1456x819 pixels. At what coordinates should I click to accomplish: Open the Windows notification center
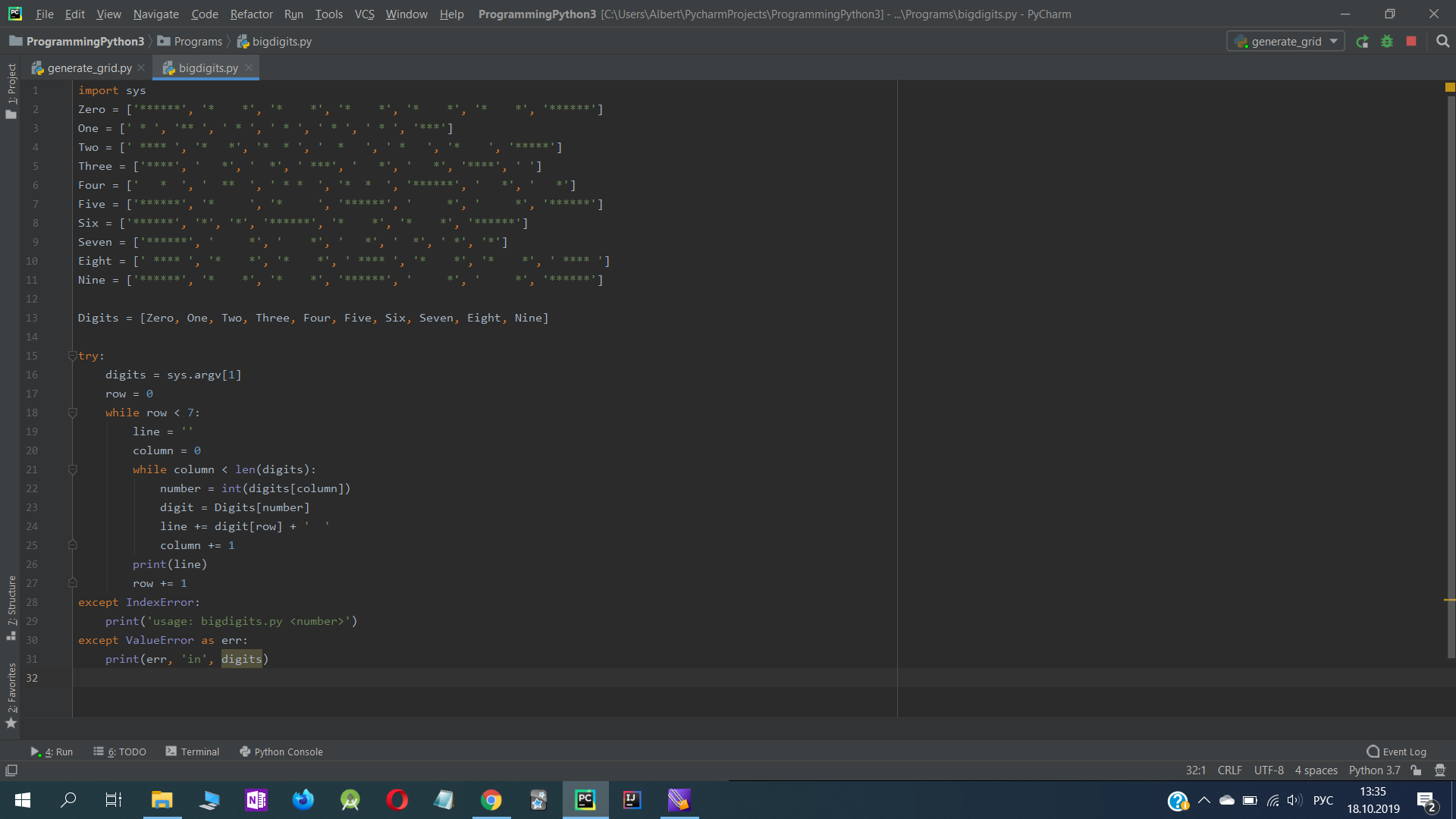[1426, 801]
